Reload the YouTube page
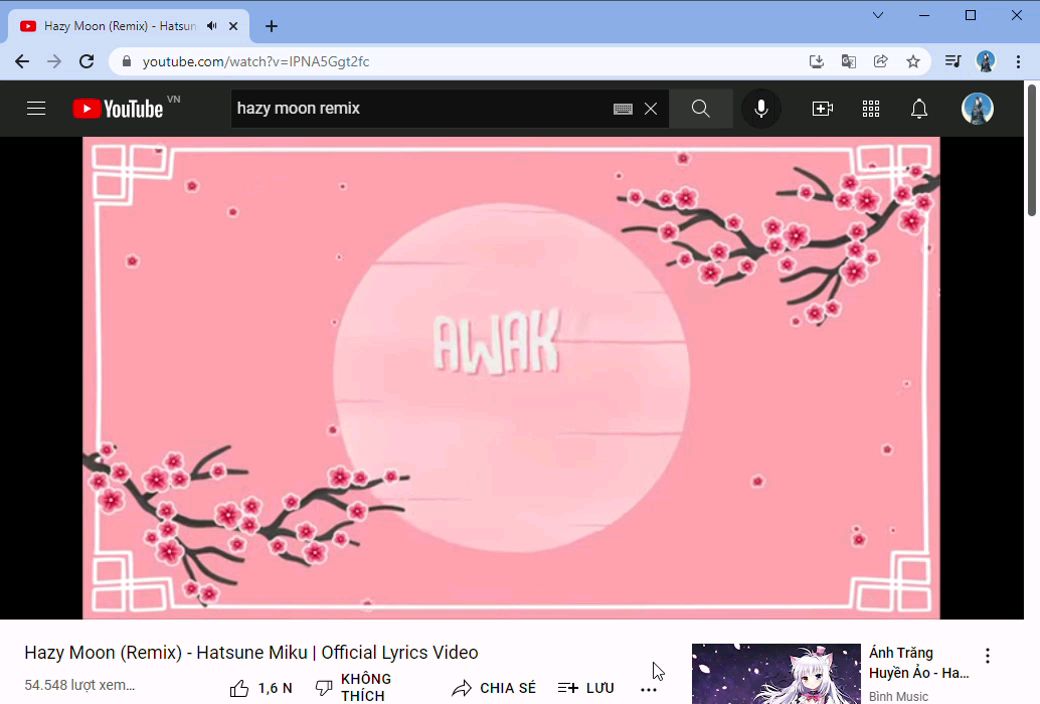Screen dimensions: 1040x704 click(x=87, y=62)
